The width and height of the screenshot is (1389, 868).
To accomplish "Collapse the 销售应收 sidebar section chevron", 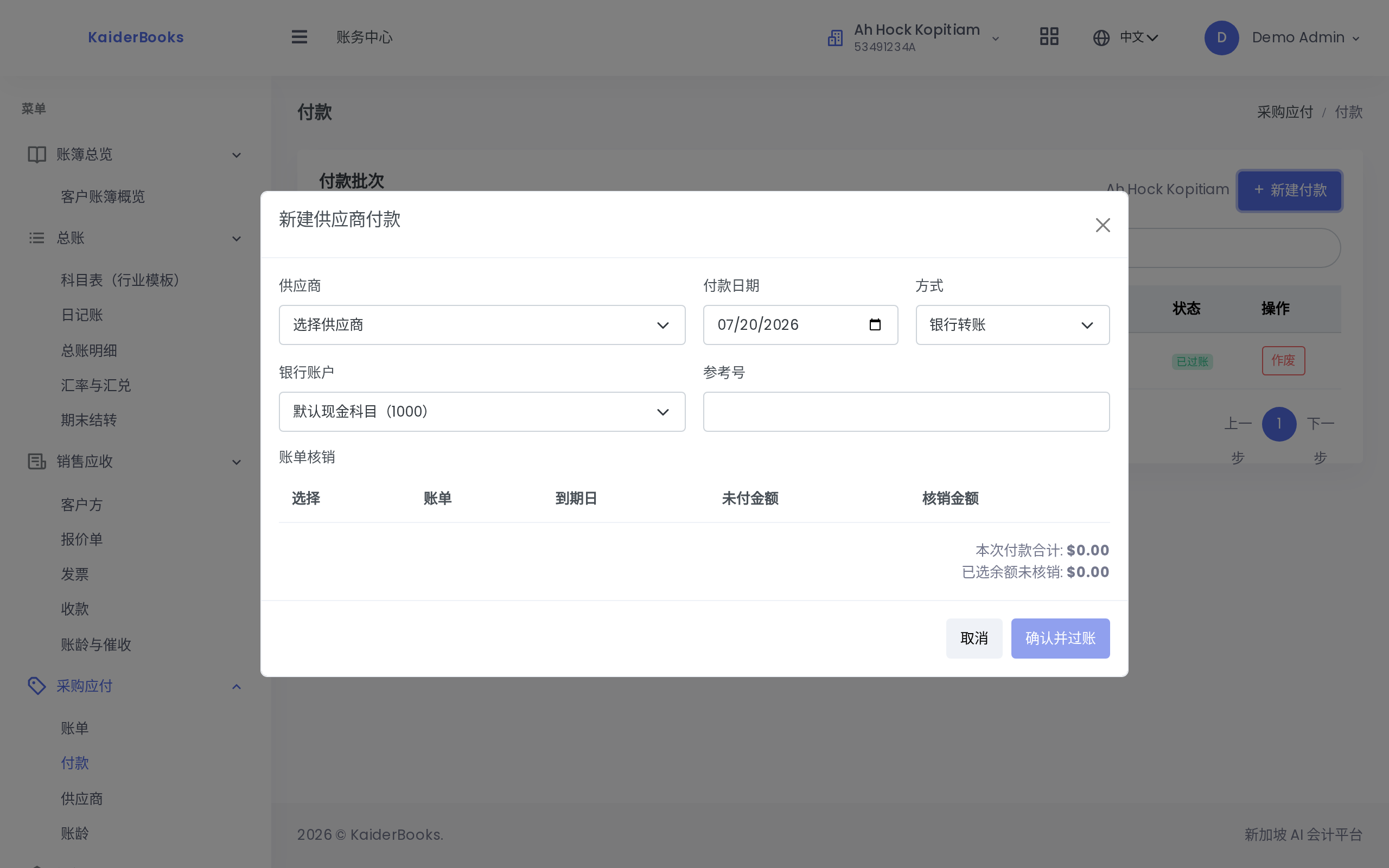I will tap(237, 462).
